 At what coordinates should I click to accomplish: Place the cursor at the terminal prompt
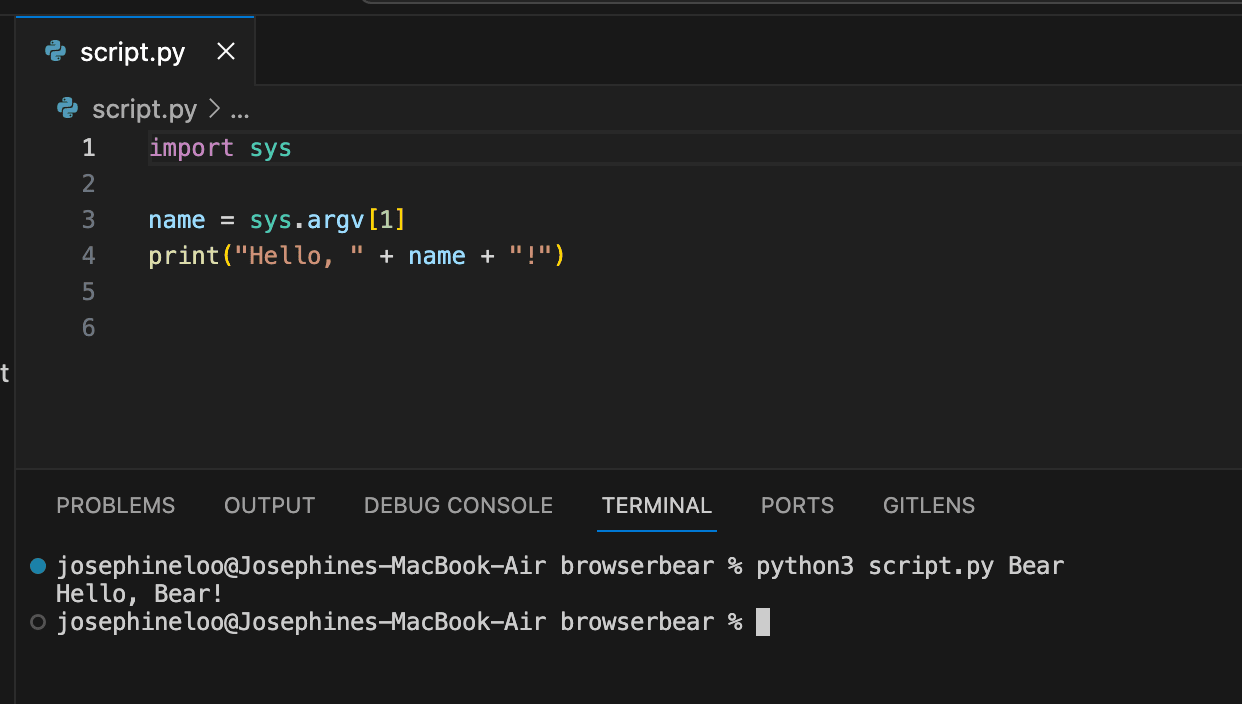coord(765,621)
